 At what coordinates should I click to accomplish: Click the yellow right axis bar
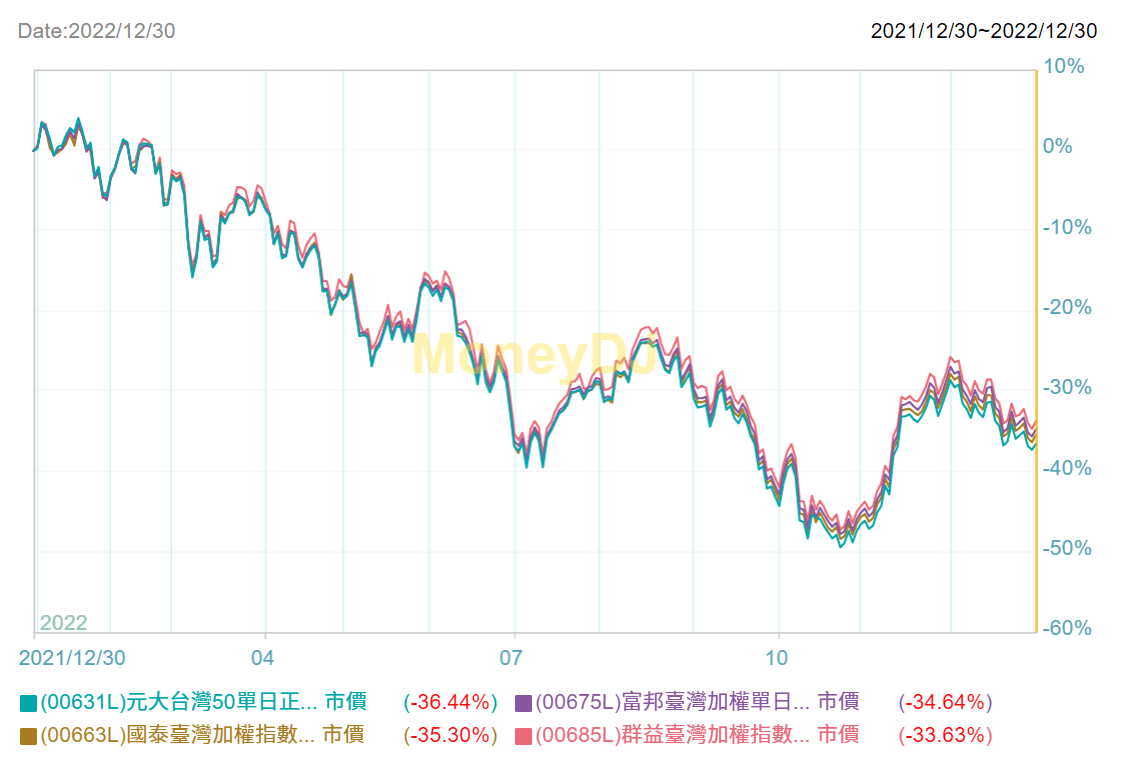(1035, 348)
